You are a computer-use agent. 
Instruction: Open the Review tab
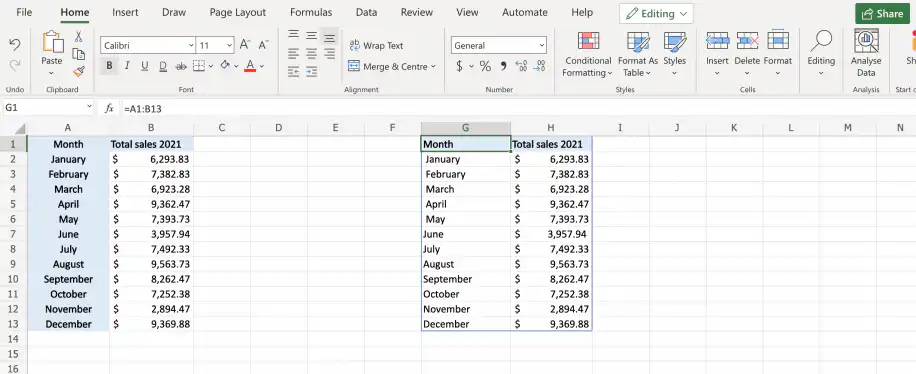pos(417,12)
